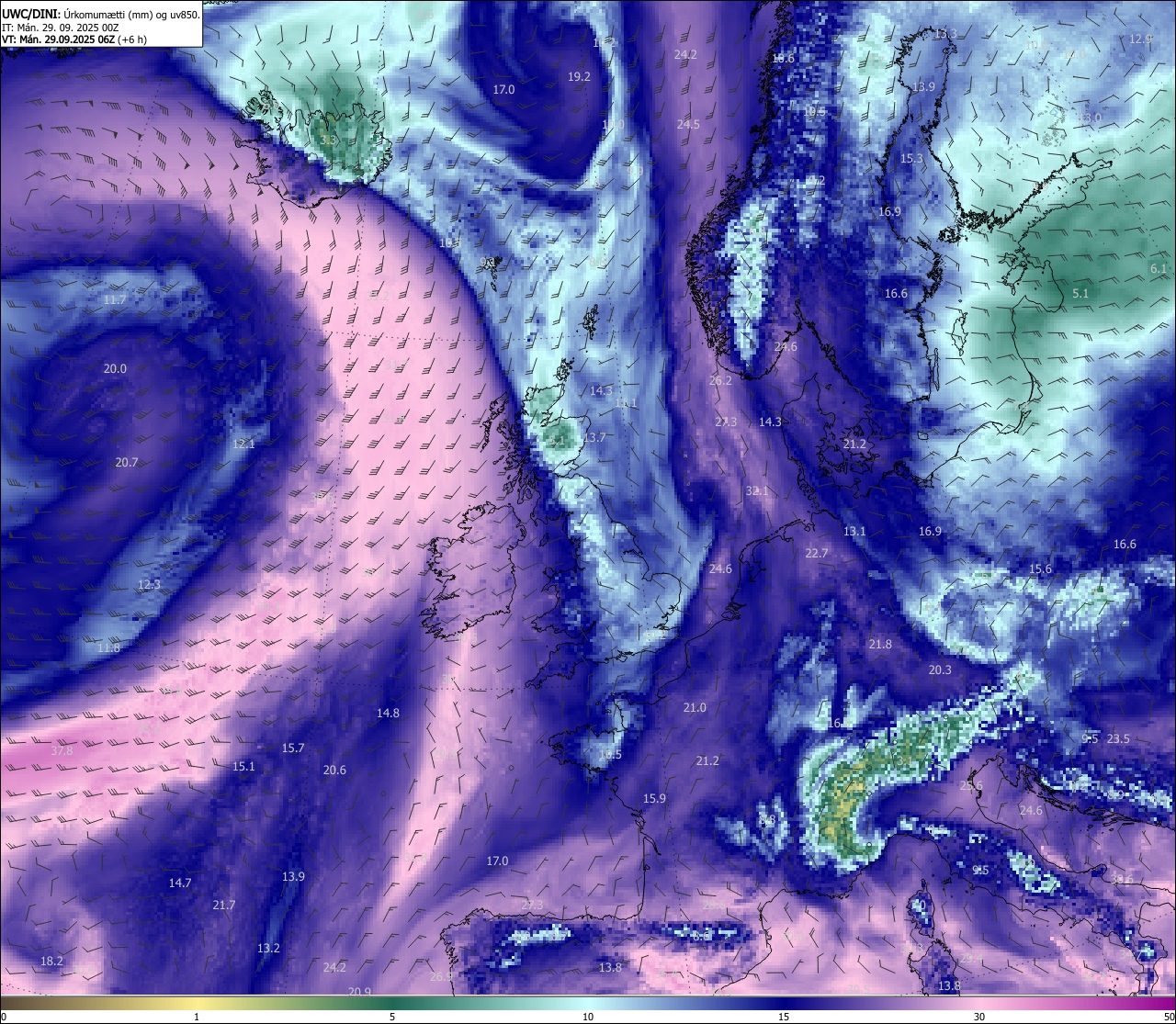Click the 21.7 value label
The image size is (1176, 1024).
(224, 906)
